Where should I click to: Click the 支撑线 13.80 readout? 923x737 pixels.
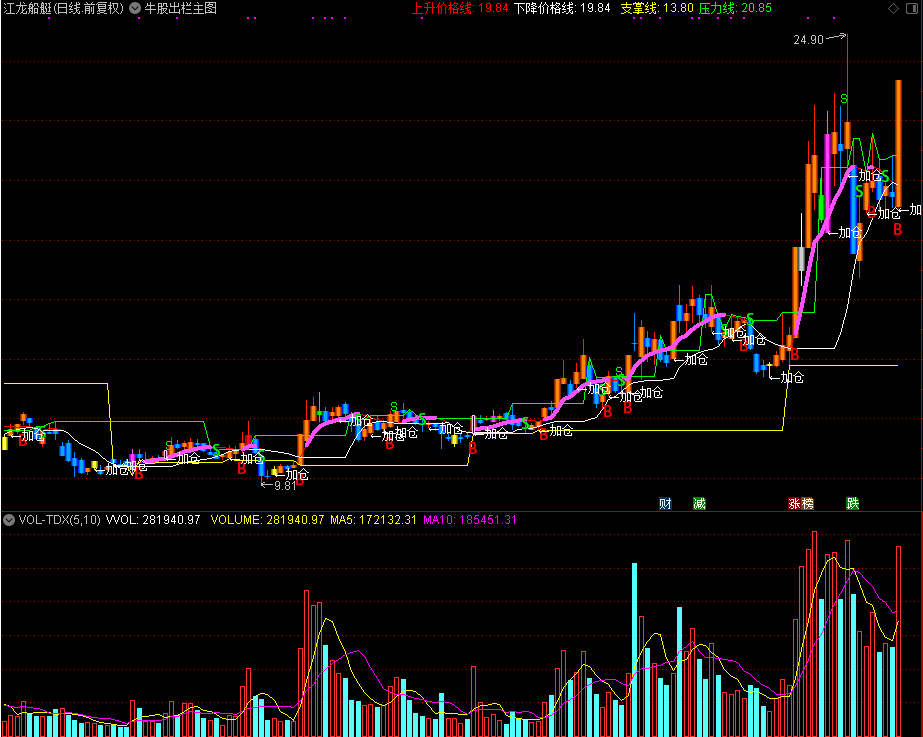click(x=657, y=8)
